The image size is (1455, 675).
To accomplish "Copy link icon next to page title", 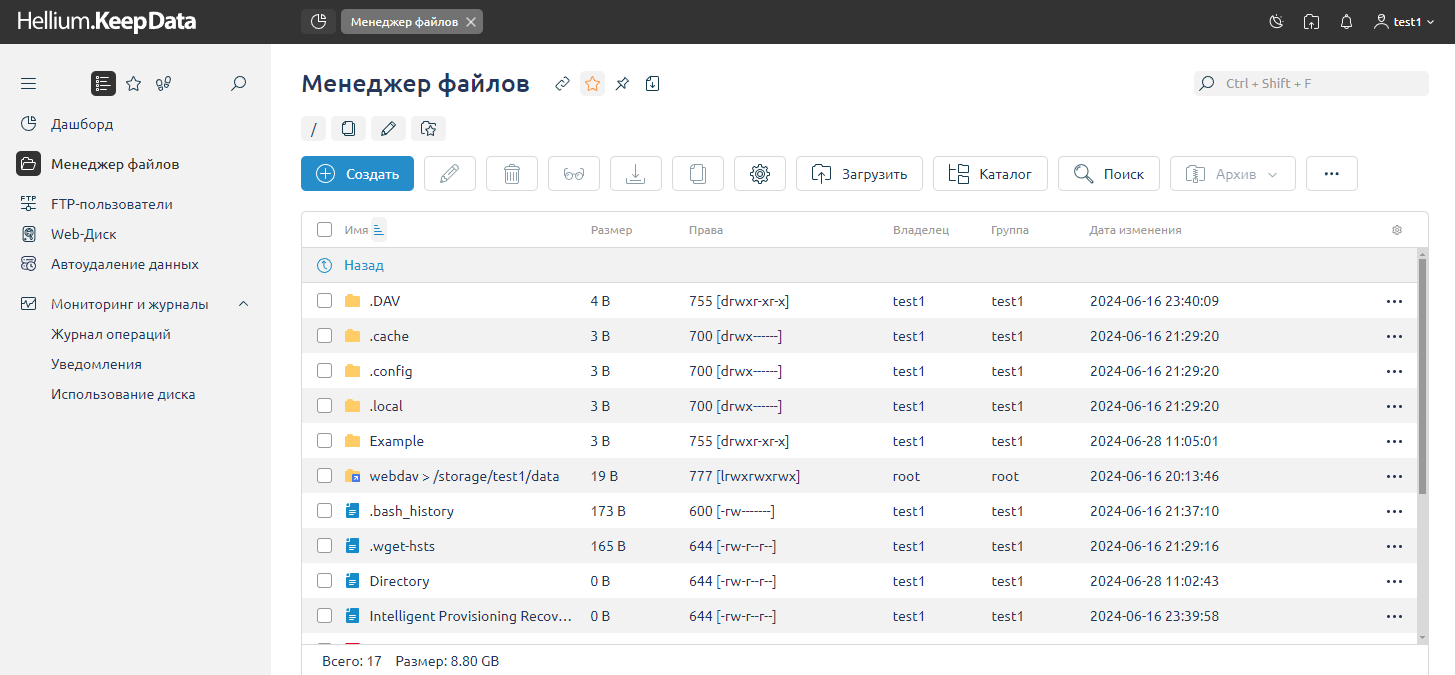I will pos(562,84).
